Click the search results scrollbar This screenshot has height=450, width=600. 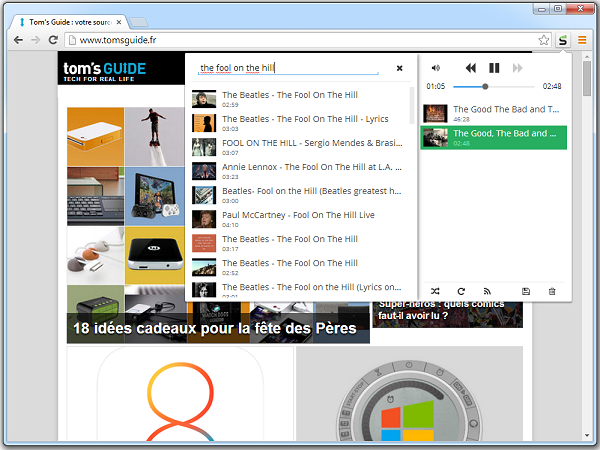coord(412,106)
